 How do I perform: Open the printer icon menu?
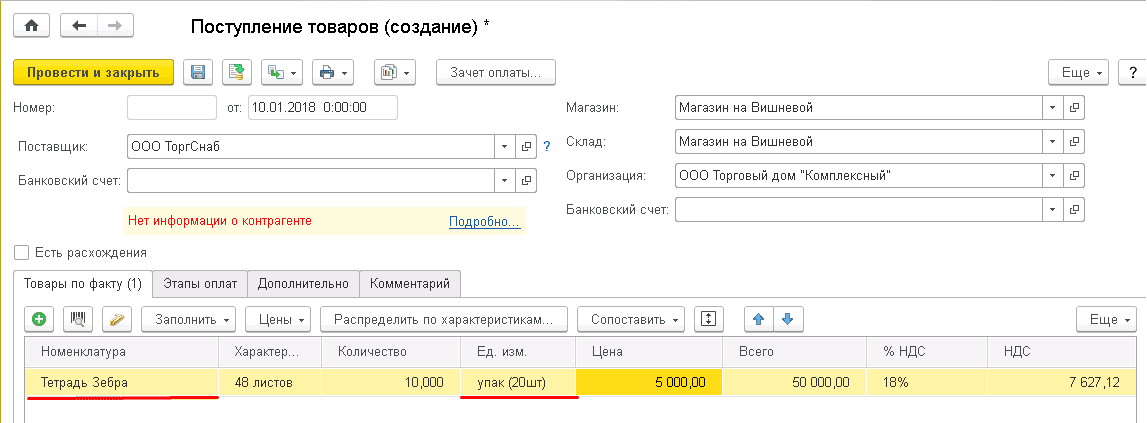tap(333, 72)
